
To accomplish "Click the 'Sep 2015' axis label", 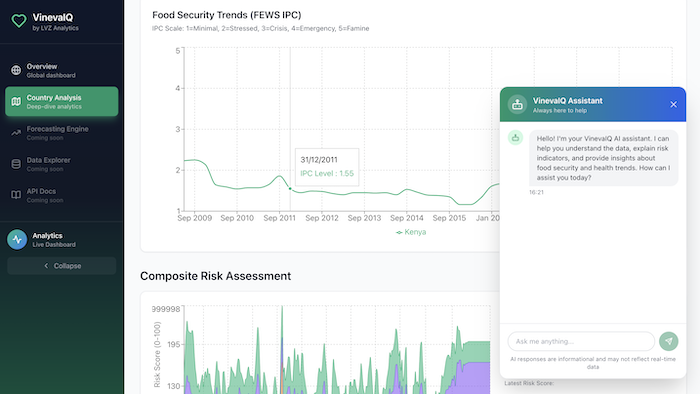I will 449,218.
